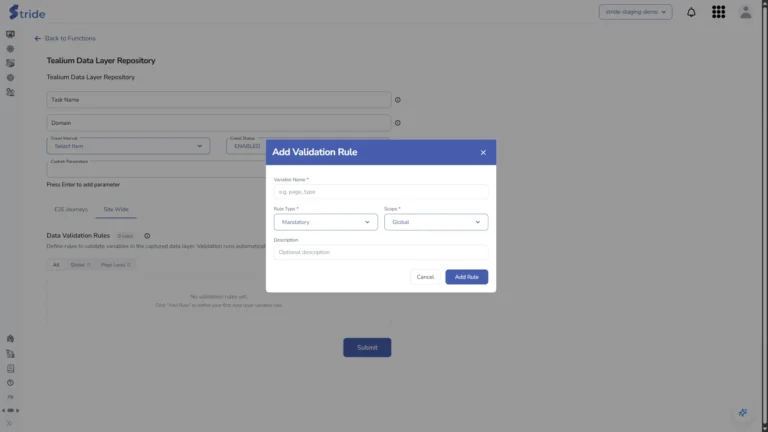Viewport: 768px width, 432px height.
Task: Open the AI sparkle assistant icon
Action: coord(743,413)
